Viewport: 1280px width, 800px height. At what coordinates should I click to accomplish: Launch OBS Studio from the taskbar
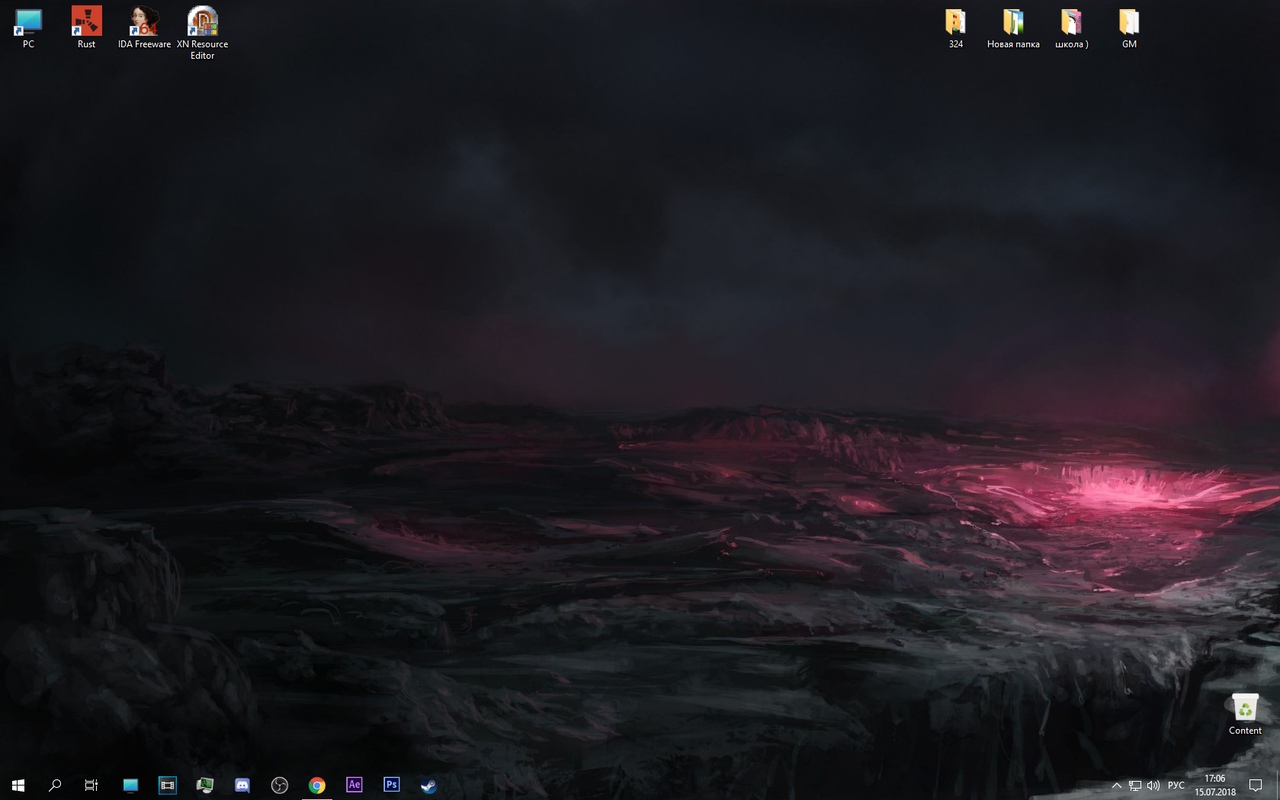click(x=280, y=785)
